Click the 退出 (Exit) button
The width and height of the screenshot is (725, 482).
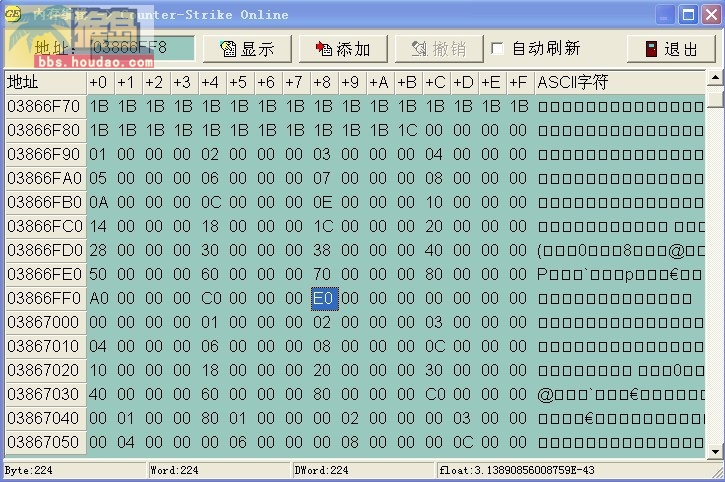[671, 48]
